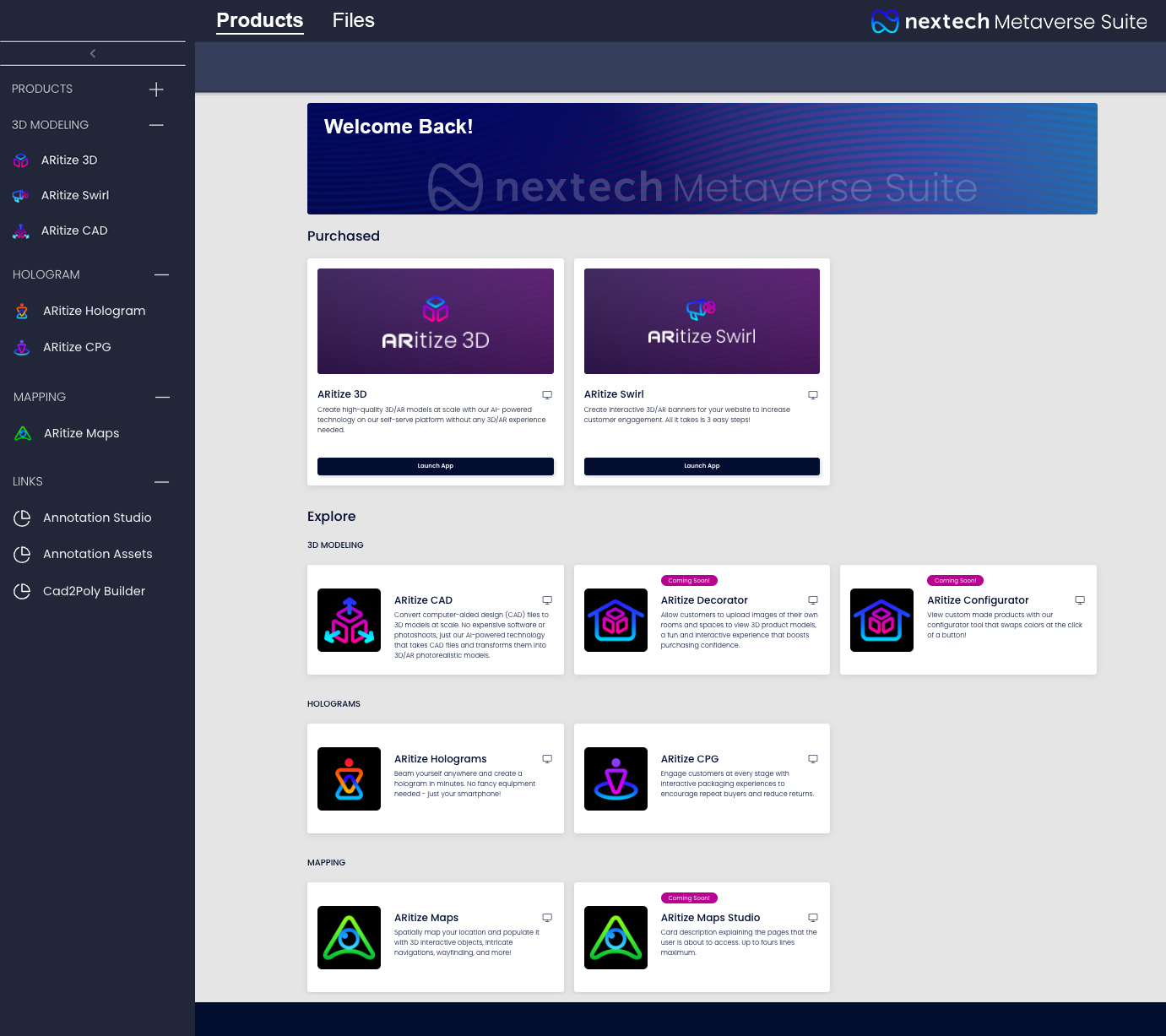Image resolution: width=1166 pixels, height=1036 pixels.
Task: Click the monitor icon on ARitize CPG card
Action: tap(813, 759)
